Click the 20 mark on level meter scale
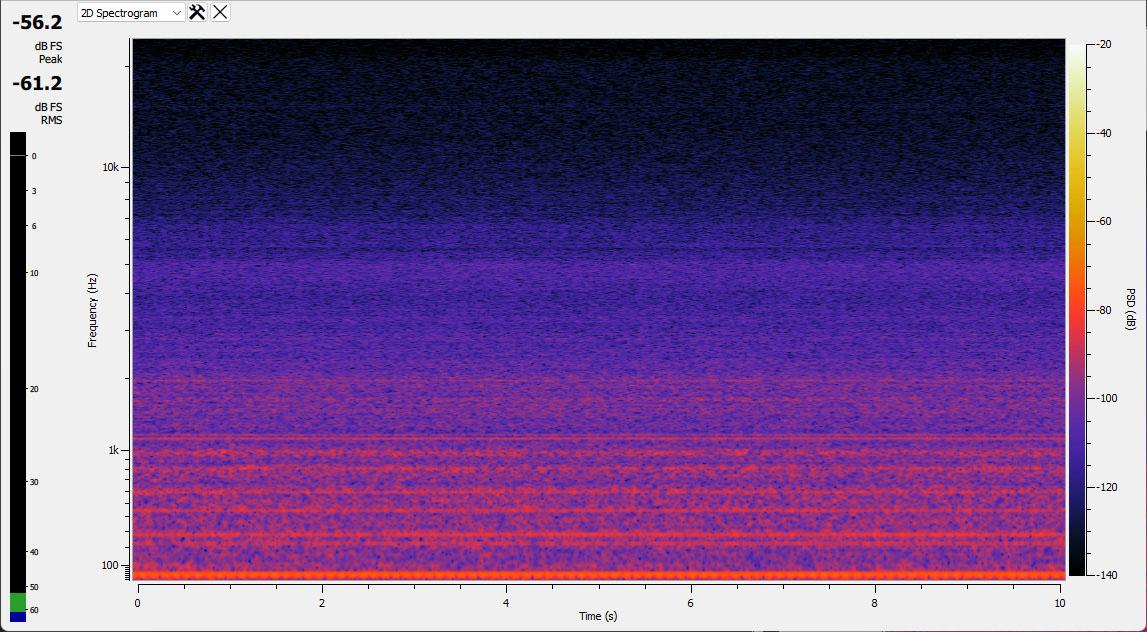 (x=34, y=389)
